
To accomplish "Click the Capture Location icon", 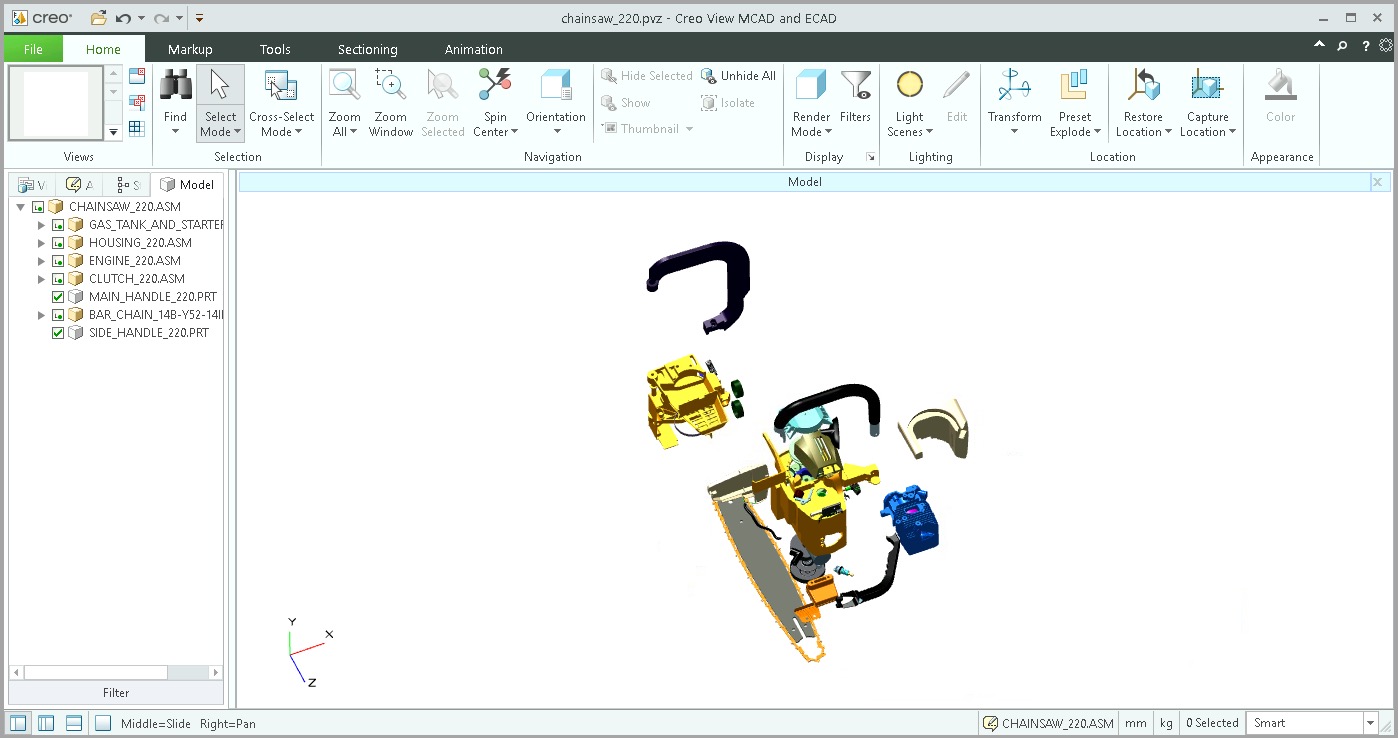I will click(1207, 87).
